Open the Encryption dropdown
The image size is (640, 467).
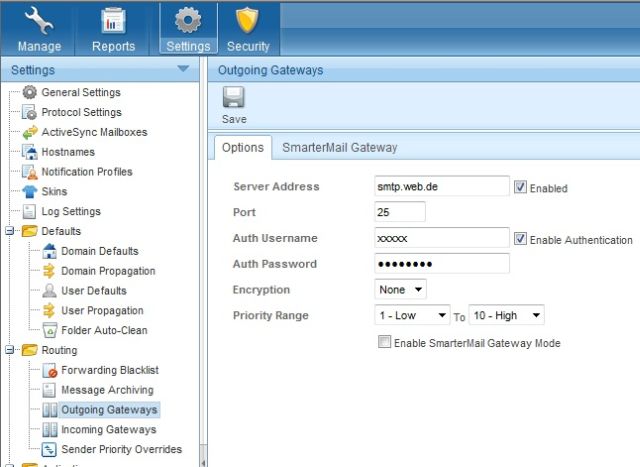pos(401,289)
